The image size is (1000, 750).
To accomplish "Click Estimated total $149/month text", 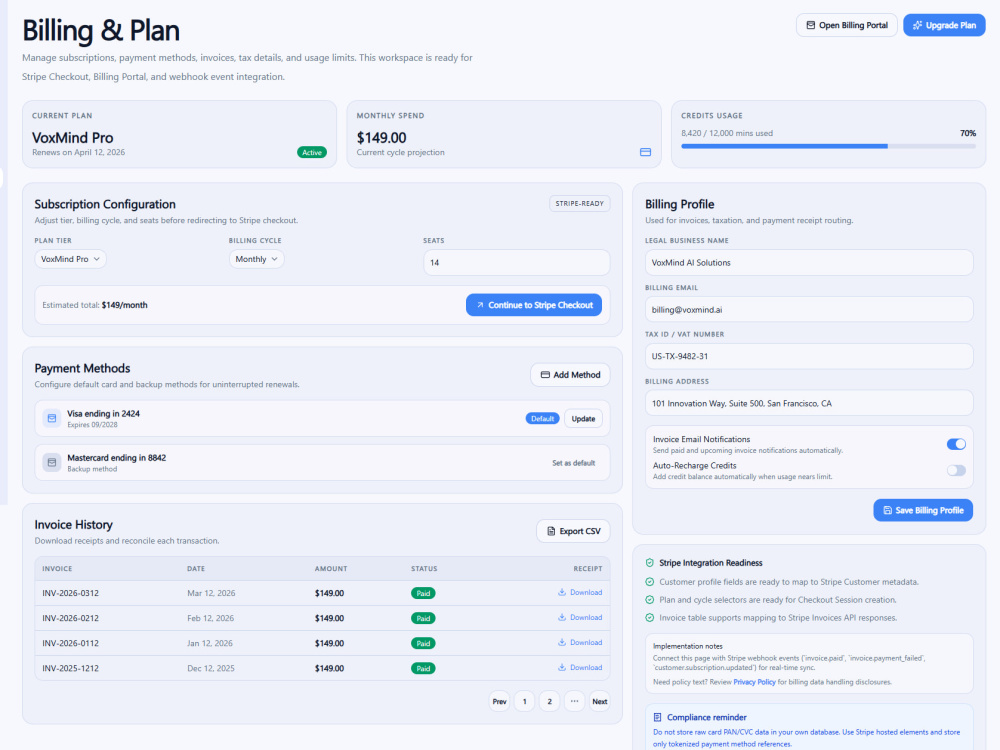I will (94, 305).
